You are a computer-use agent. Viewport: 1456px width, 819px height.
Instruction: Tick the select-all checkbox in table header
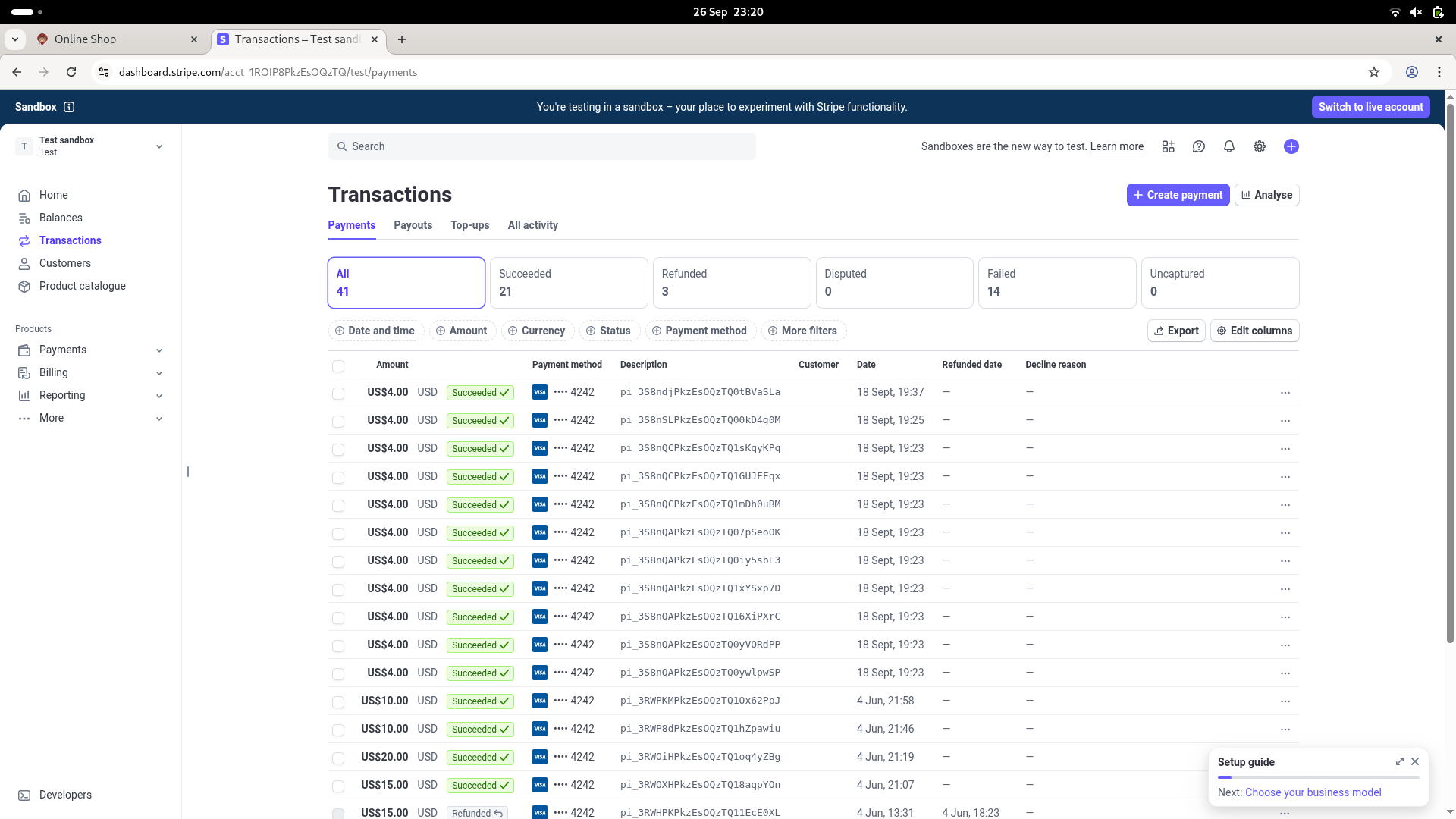(338, 366)
